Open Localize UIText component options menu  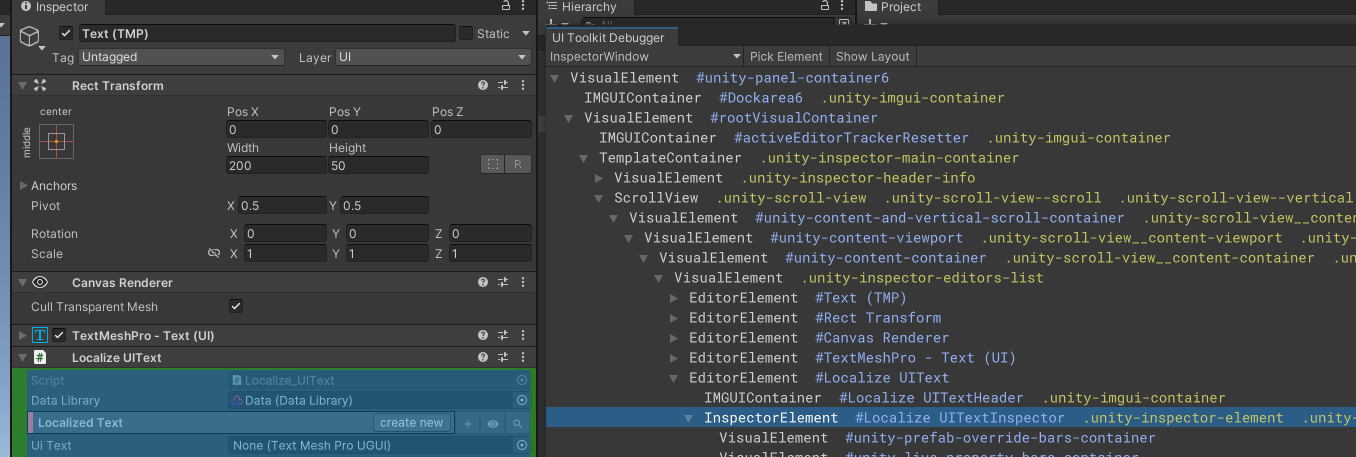[x=522, y=358]
